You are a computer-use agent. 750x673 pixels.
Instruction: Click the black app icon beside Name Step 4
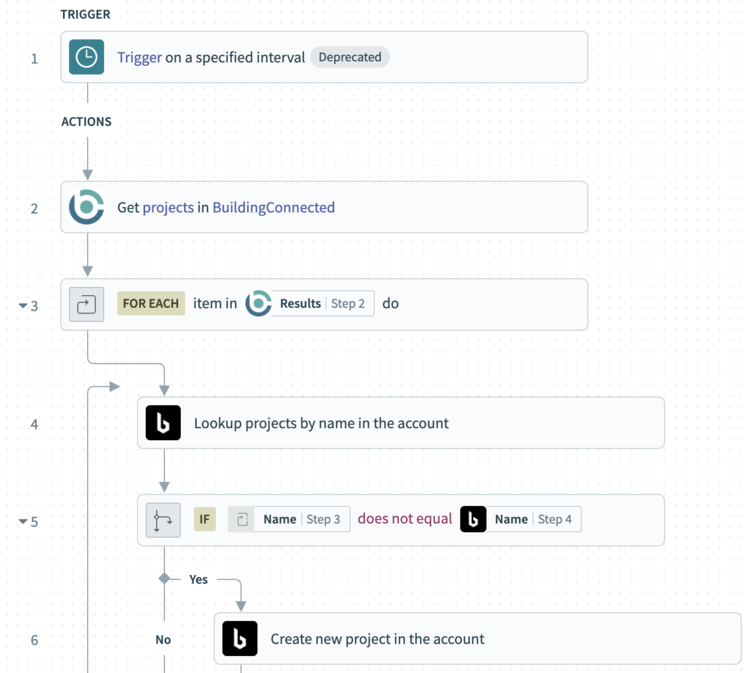473,519
